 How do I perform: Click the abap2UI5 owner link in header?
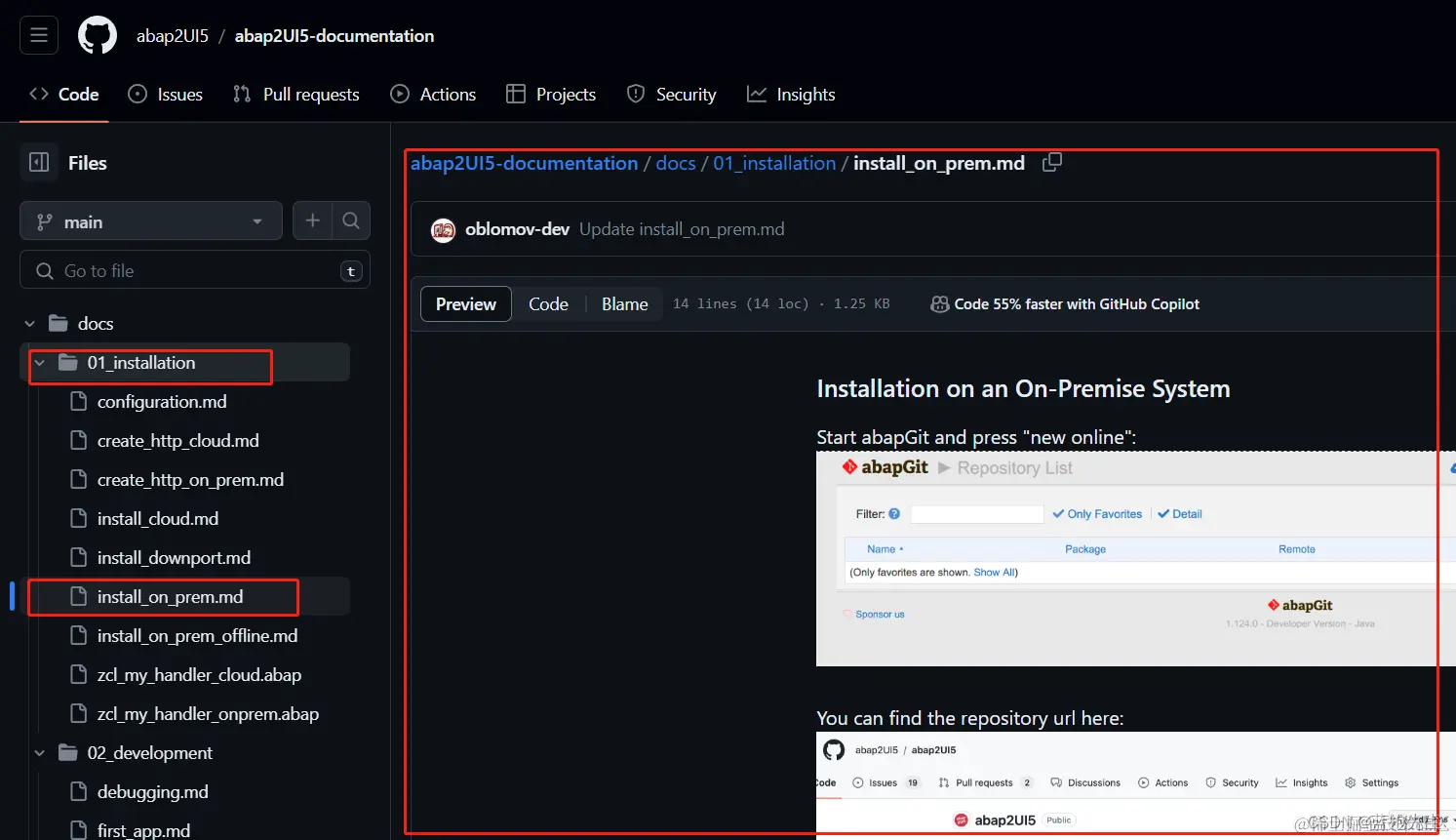173,36
